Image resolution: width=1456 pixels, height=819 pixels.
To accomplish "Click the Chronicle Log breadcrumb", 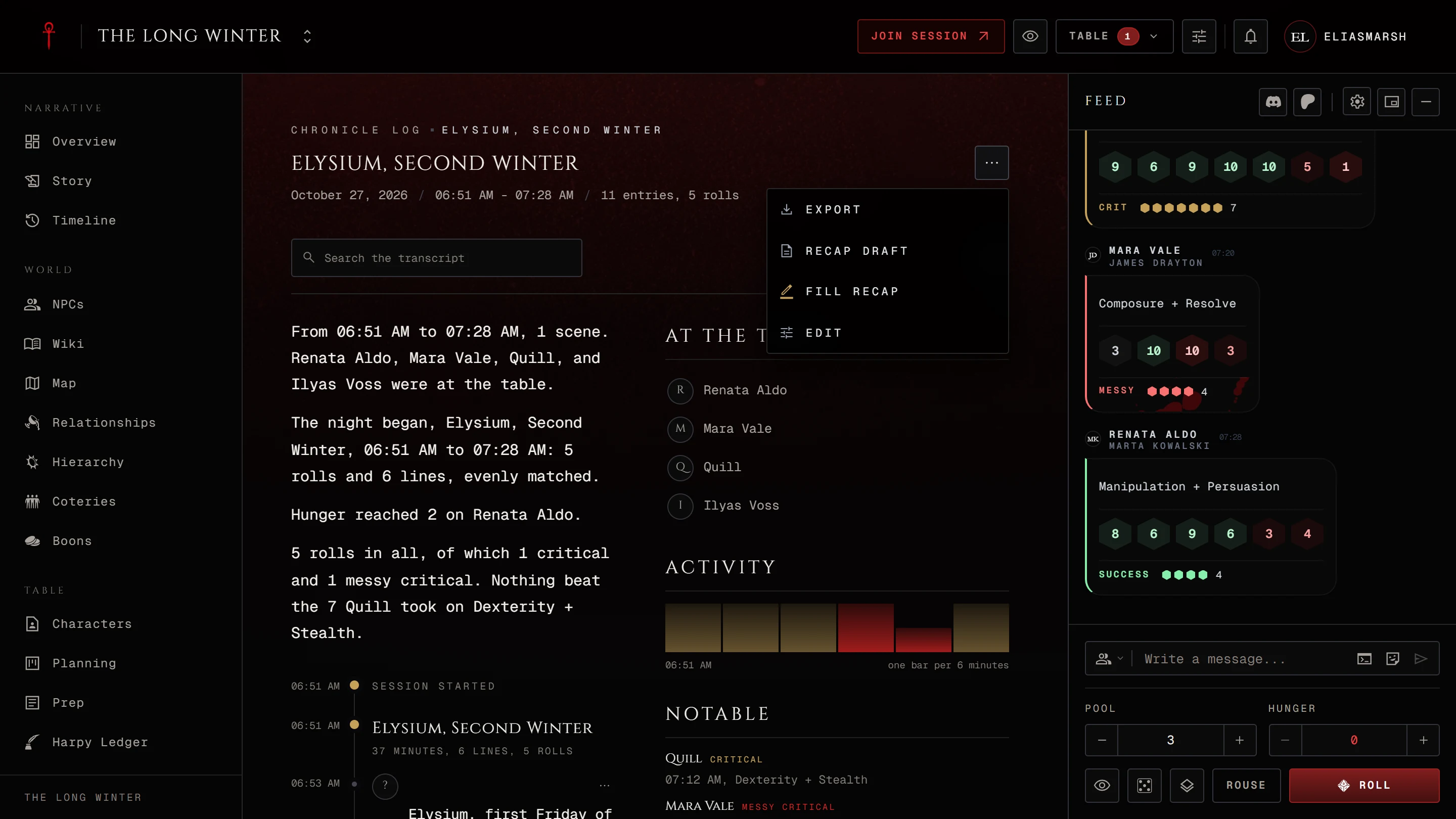I will (355, 130).
